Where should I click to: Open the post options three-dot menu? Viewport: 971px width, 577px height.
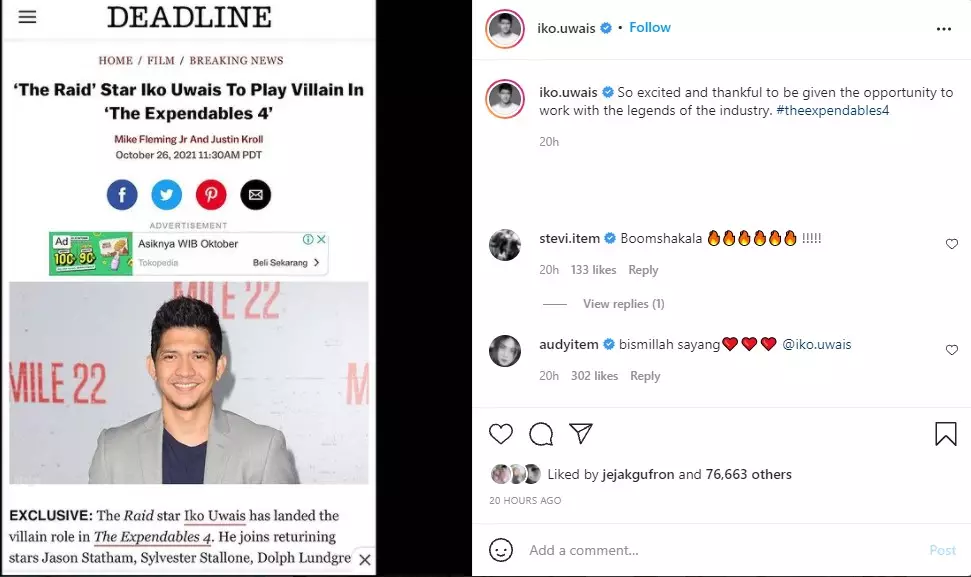coord(944,28)
